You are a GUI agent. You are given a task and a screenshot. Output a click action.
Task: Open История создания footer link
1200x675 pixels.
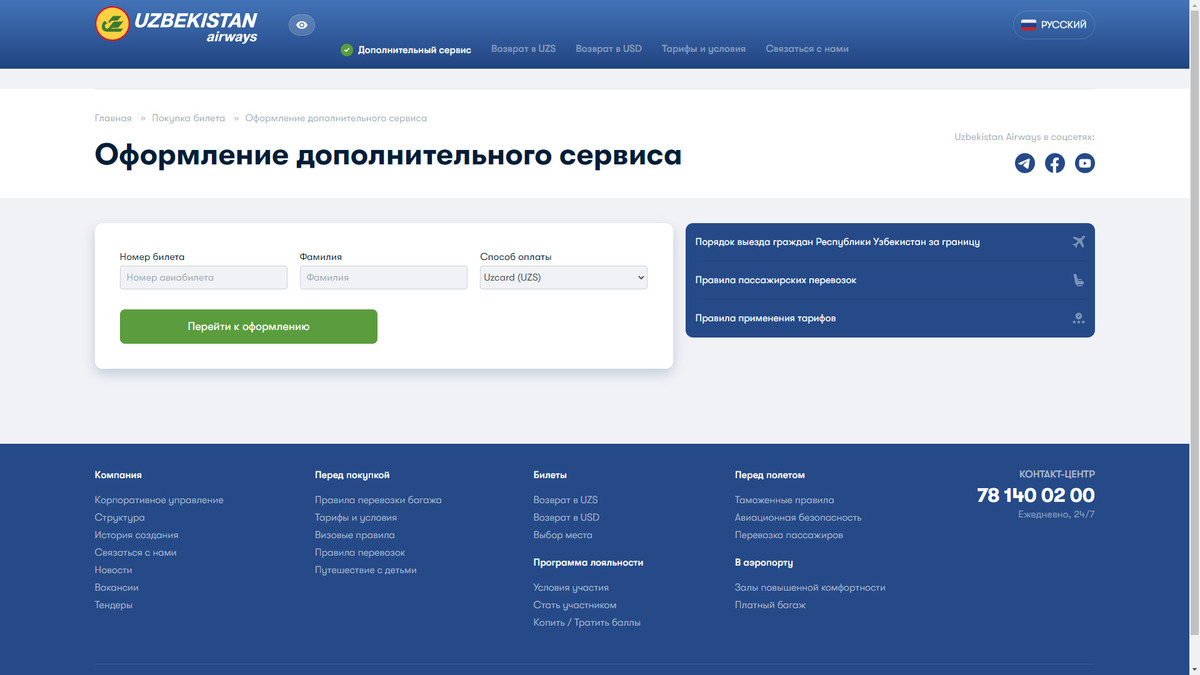click(137, 535)
